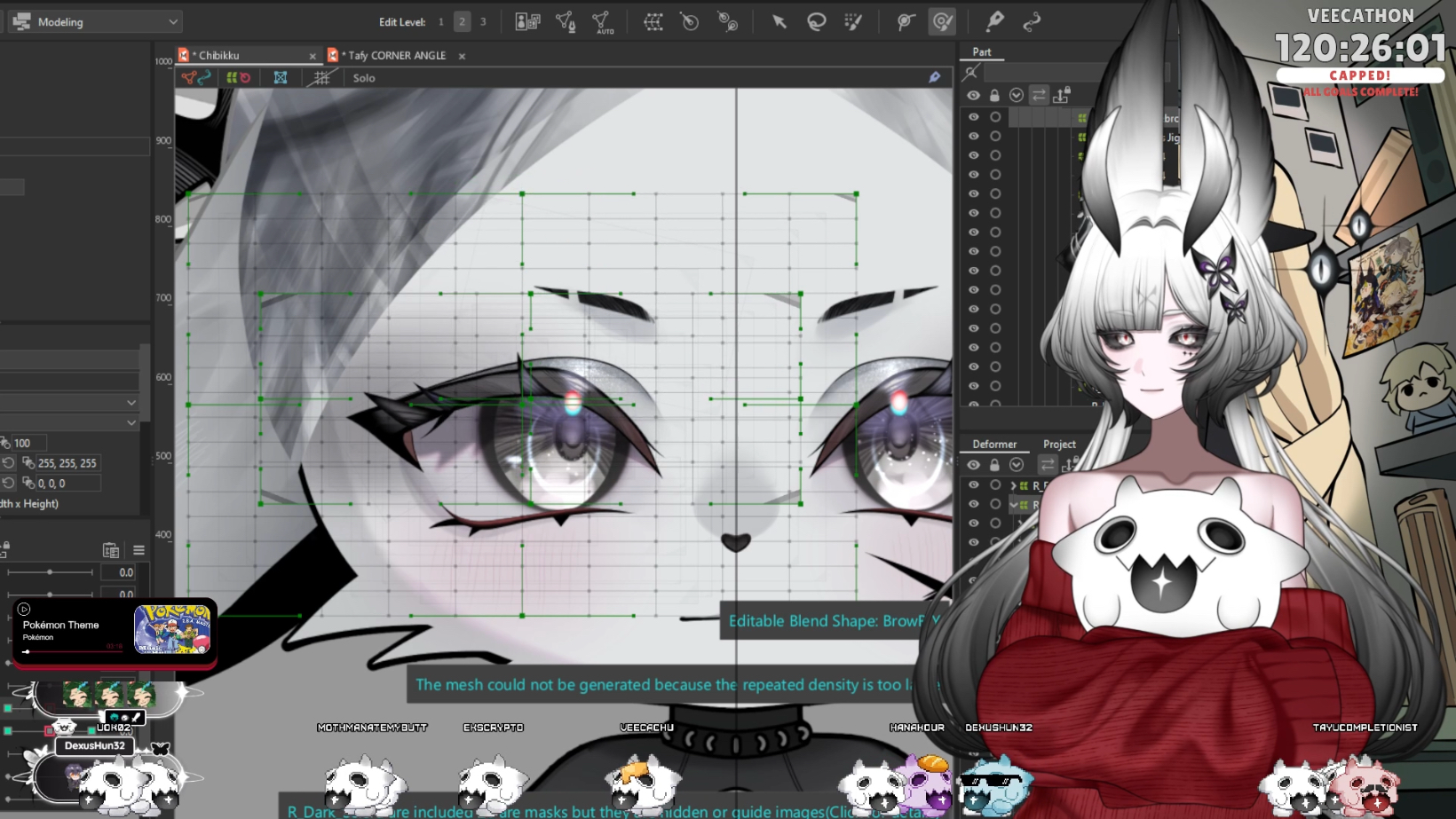Toggle the lock circle on the topmost Part row

995,117
